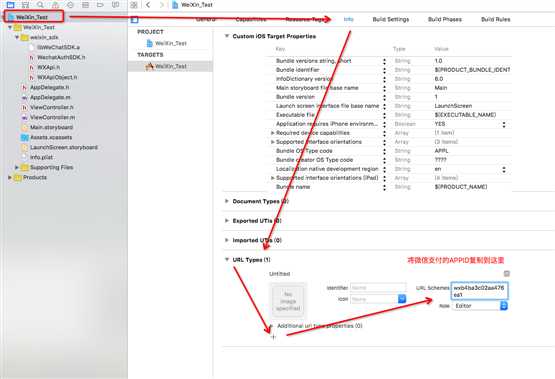
Task: Select Main.storyboard file
Action: click(x=51, y=127)
